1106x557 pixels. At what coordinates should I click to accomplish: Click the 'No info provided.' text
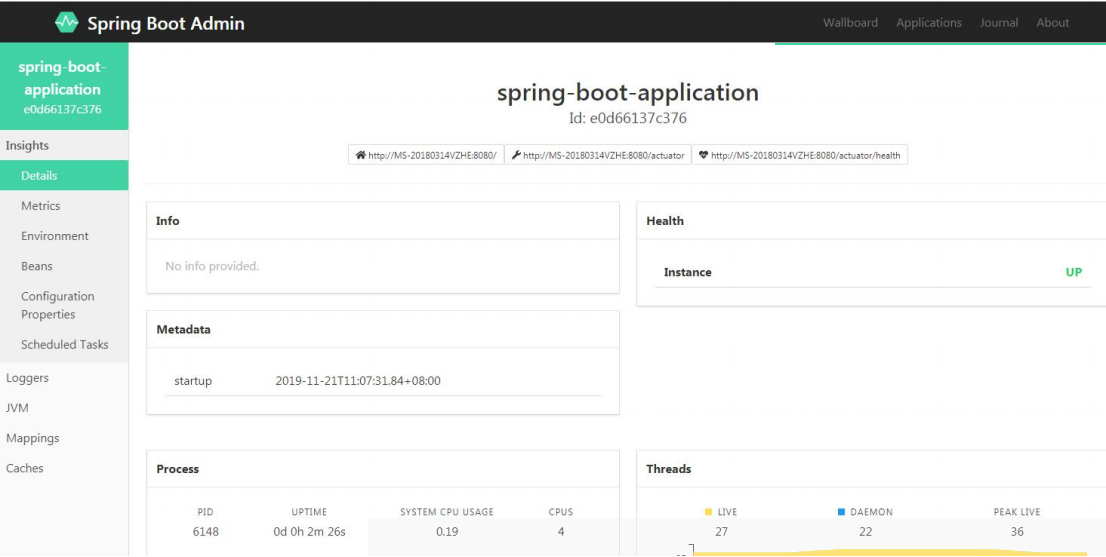pos(212,267)
